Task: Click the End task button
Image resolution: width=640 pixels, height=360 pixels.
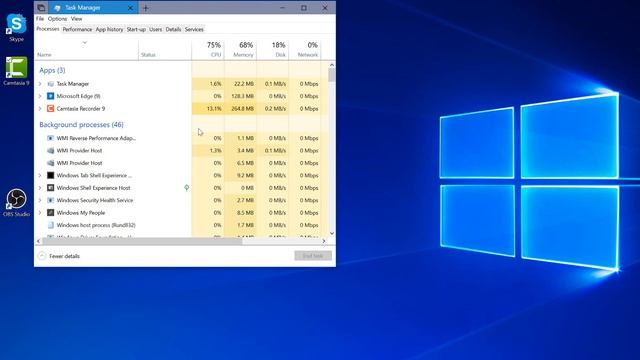Action: [x=313, y=256]
